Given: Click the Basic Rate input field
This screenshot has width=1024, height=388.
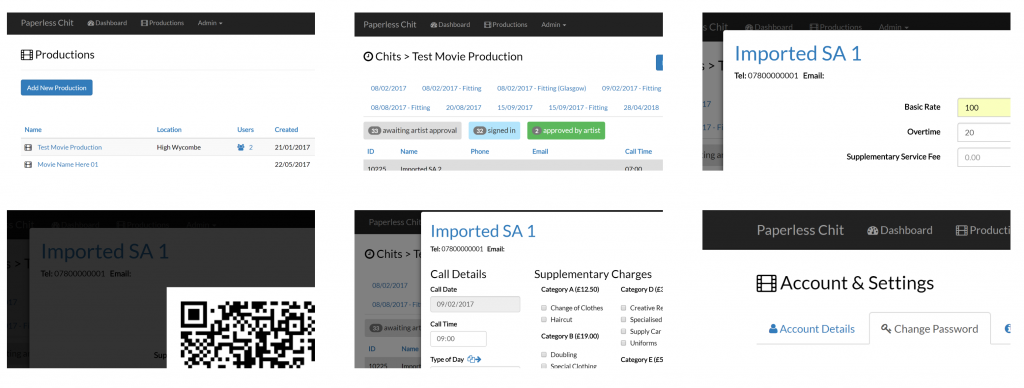Looking at the screenshot, I should point(984,108).
